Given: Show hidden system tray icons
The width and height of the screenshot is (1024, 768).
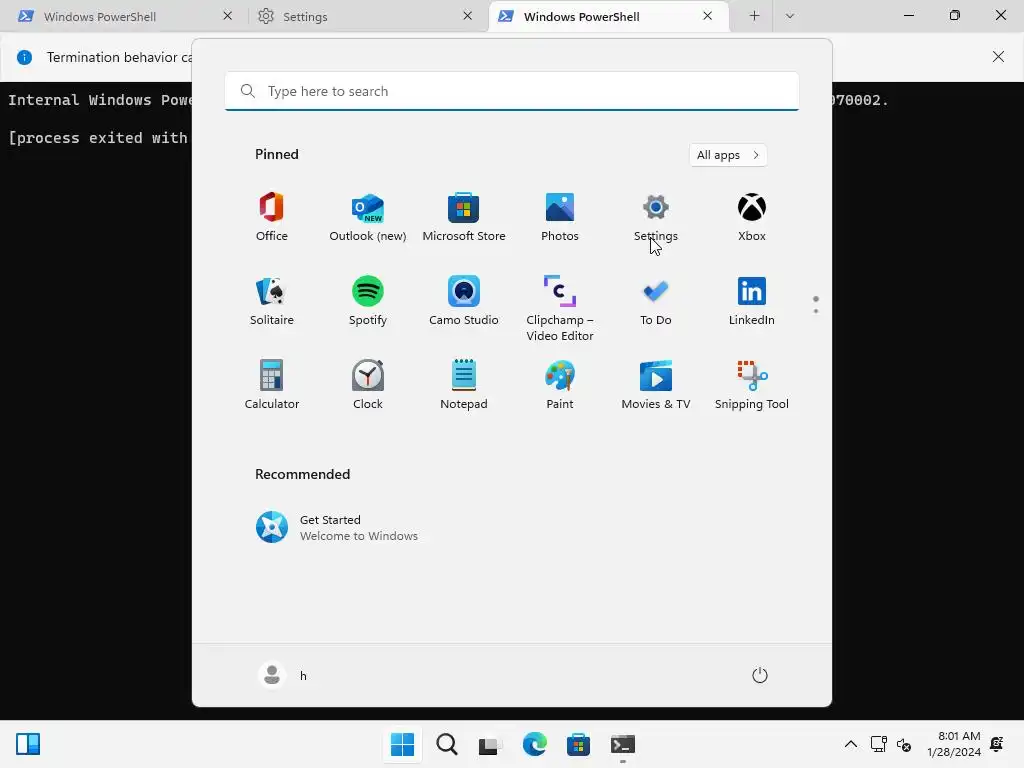Looking at the screenshot, I should click(851, 744).
